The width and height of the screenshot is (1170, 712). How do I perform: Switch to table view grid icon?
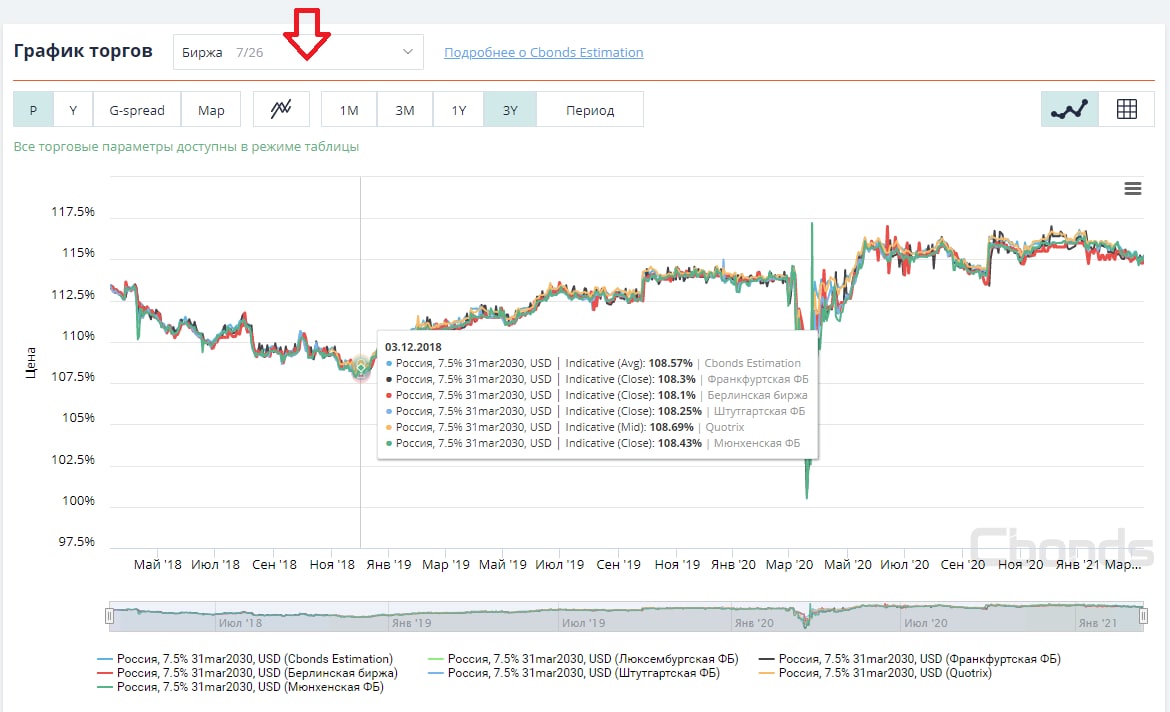pyautogui.click(x=1126, y=109)
